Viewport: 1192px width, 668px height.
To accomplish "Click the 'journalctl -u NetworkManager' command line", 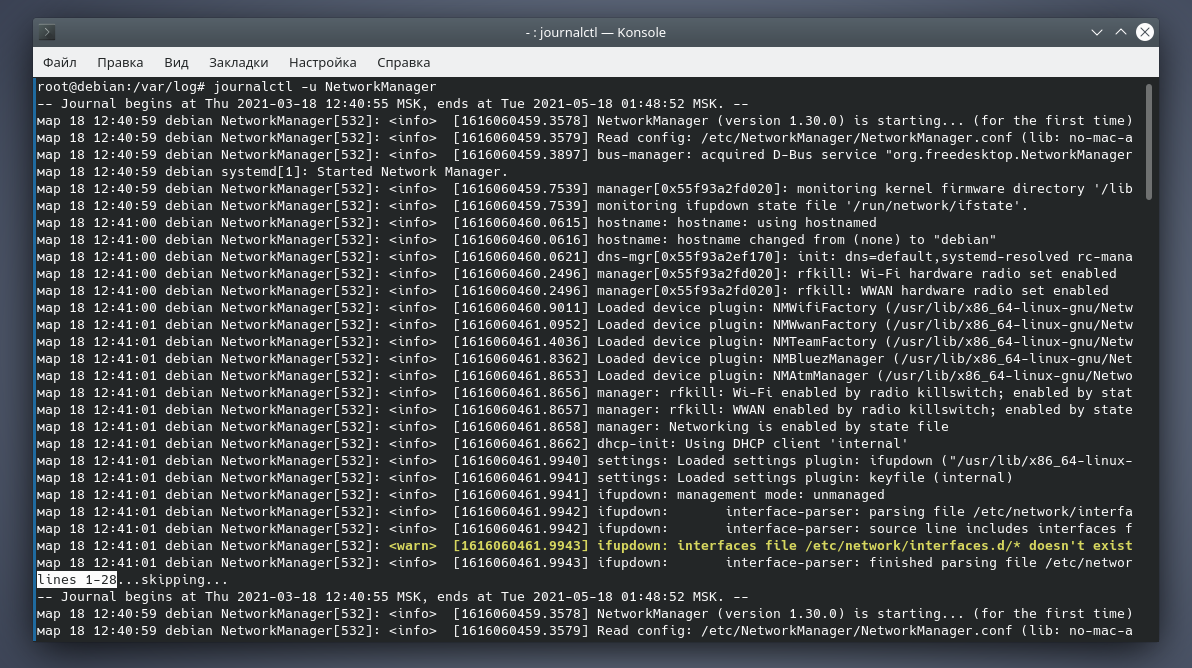I will pyautogui.click(x=325, y=87).
